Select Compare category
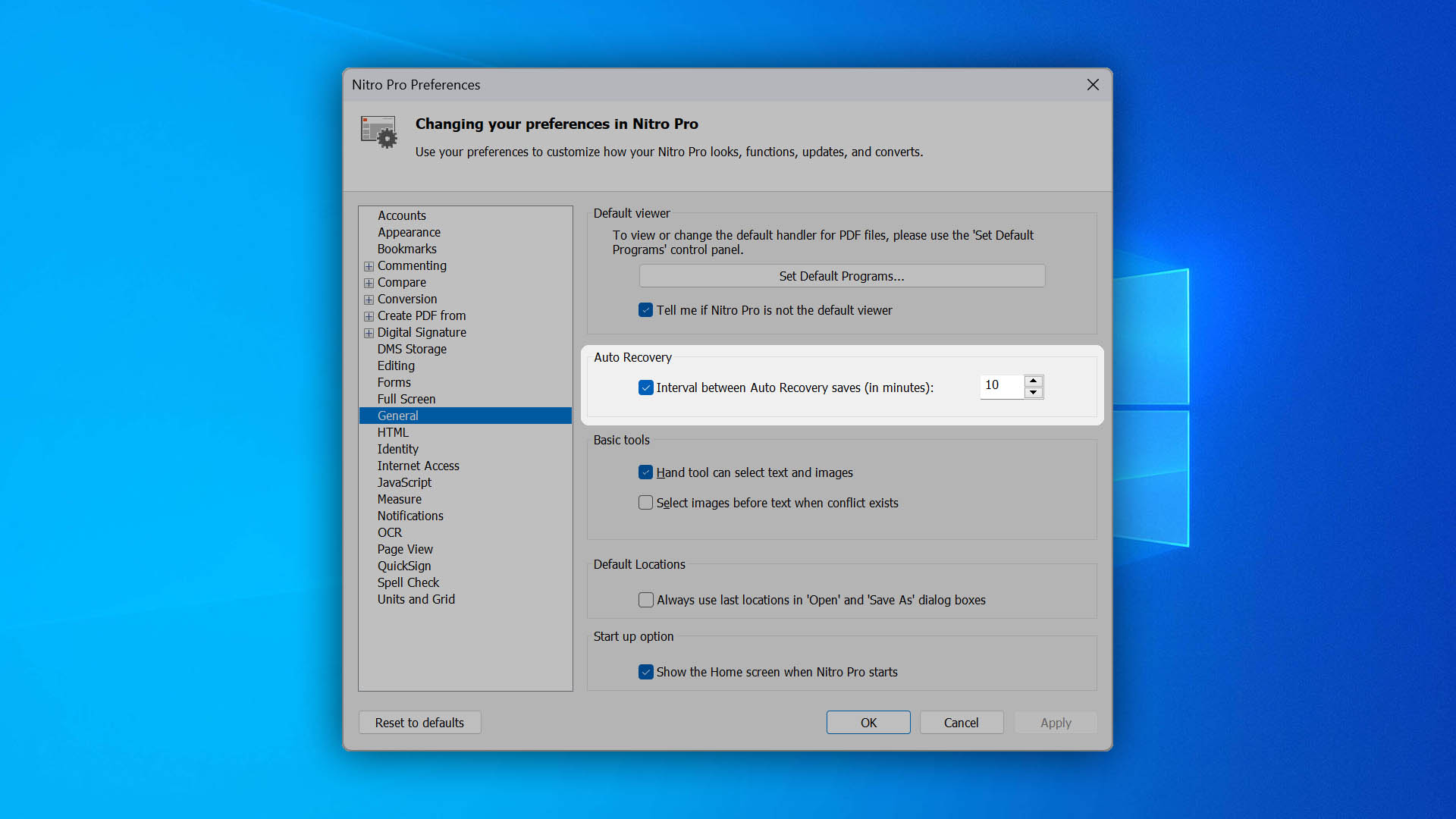The image size is (1456, 819). pos(402,282)
